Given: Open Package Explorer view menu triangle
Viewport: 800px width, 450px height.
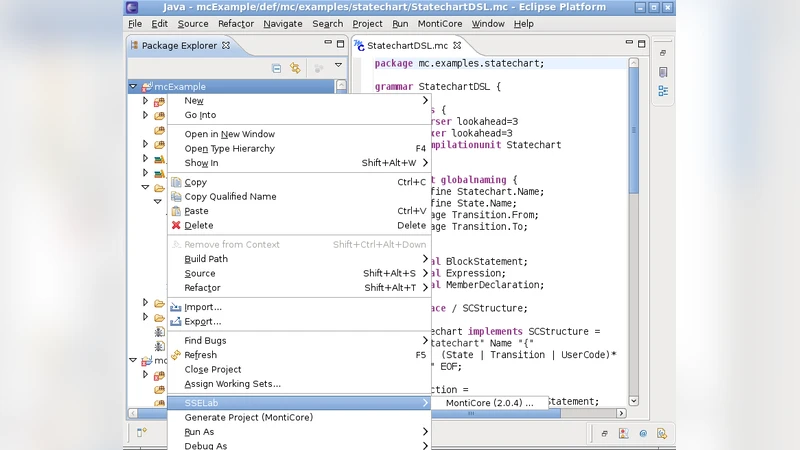Looking at the screenshot, I should (x=338, y=67).
